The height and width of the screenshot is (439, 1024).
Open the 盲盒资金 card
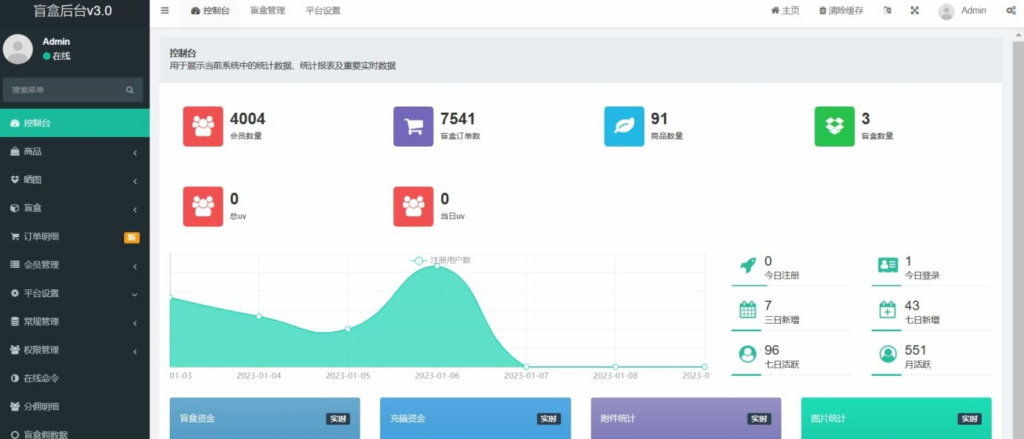[264, 418]
